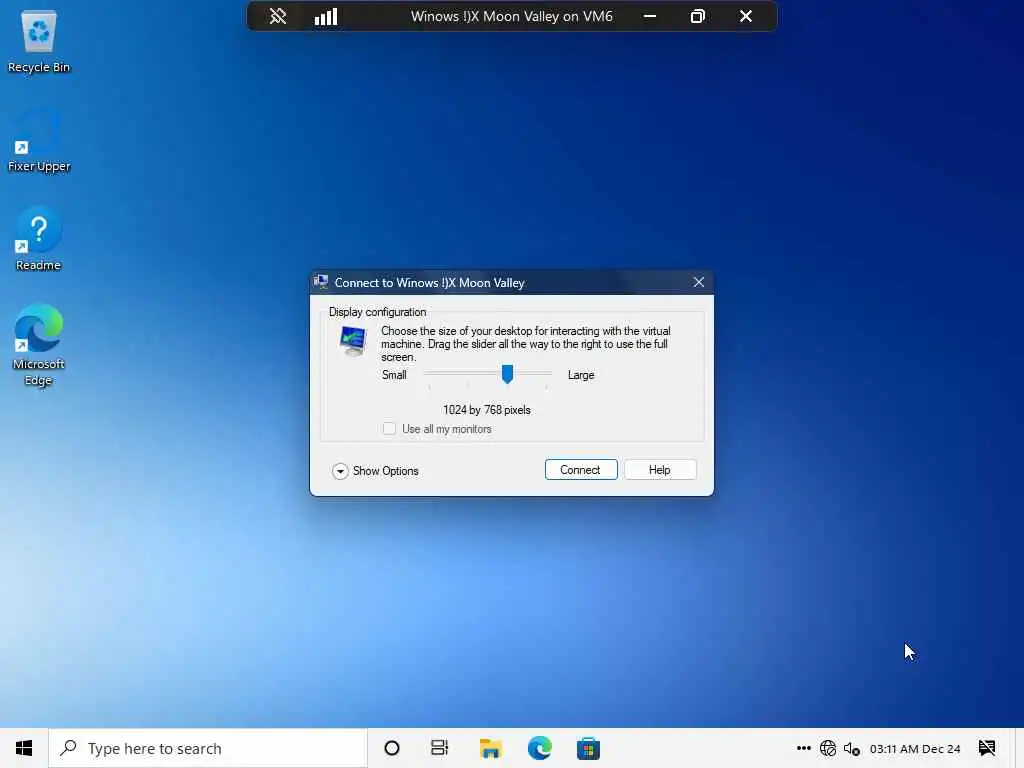Open the Windows Start menu
This screenshot has height=768, width=1024.
point(24,748)
